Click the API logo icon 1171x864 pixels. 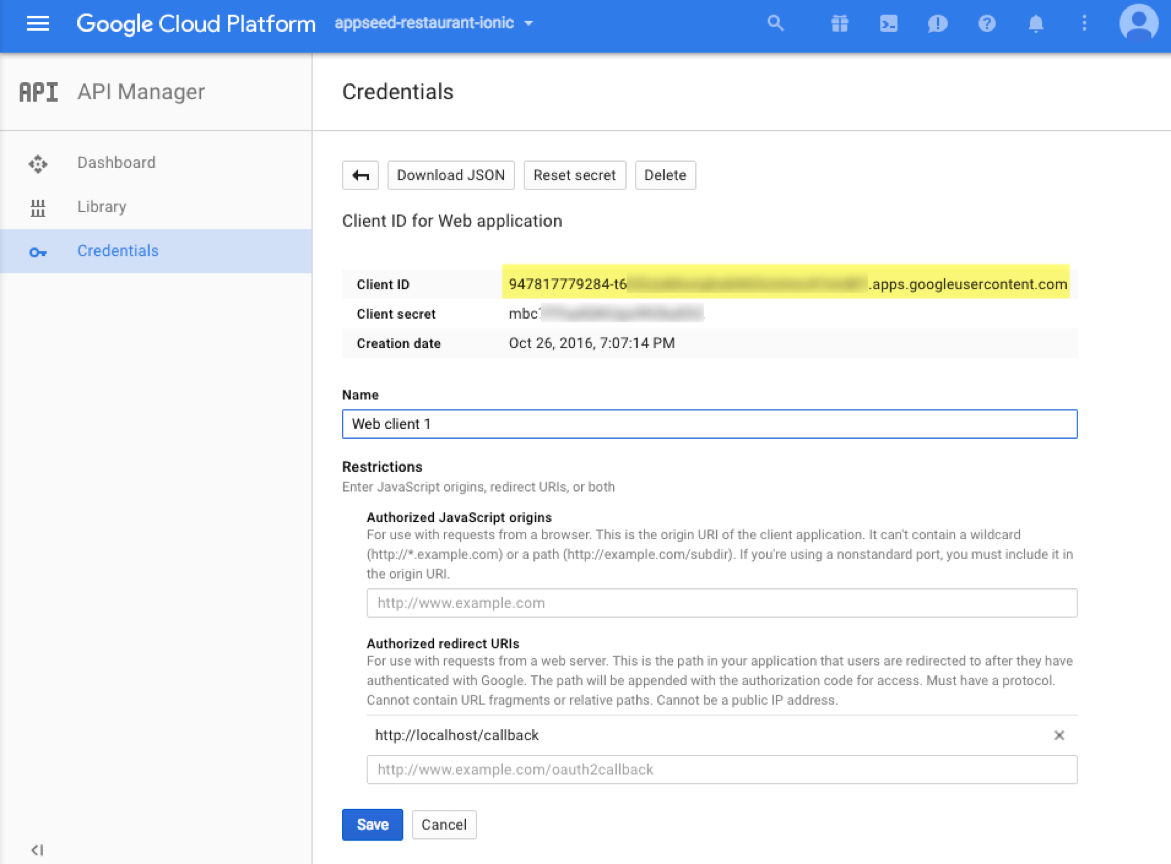39,92
